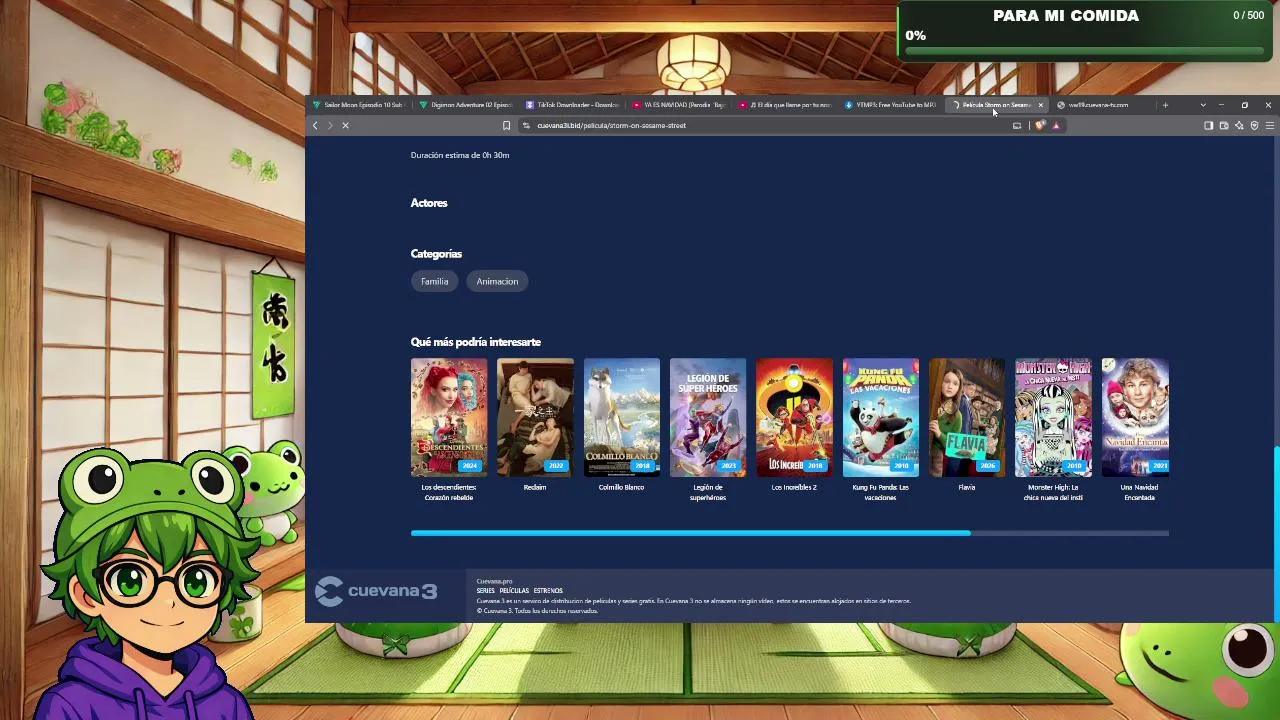Click the 'Duración estima de 0h 30m' text
The width and height of the screenshot is (1280, 720).
tap(460, 155)
